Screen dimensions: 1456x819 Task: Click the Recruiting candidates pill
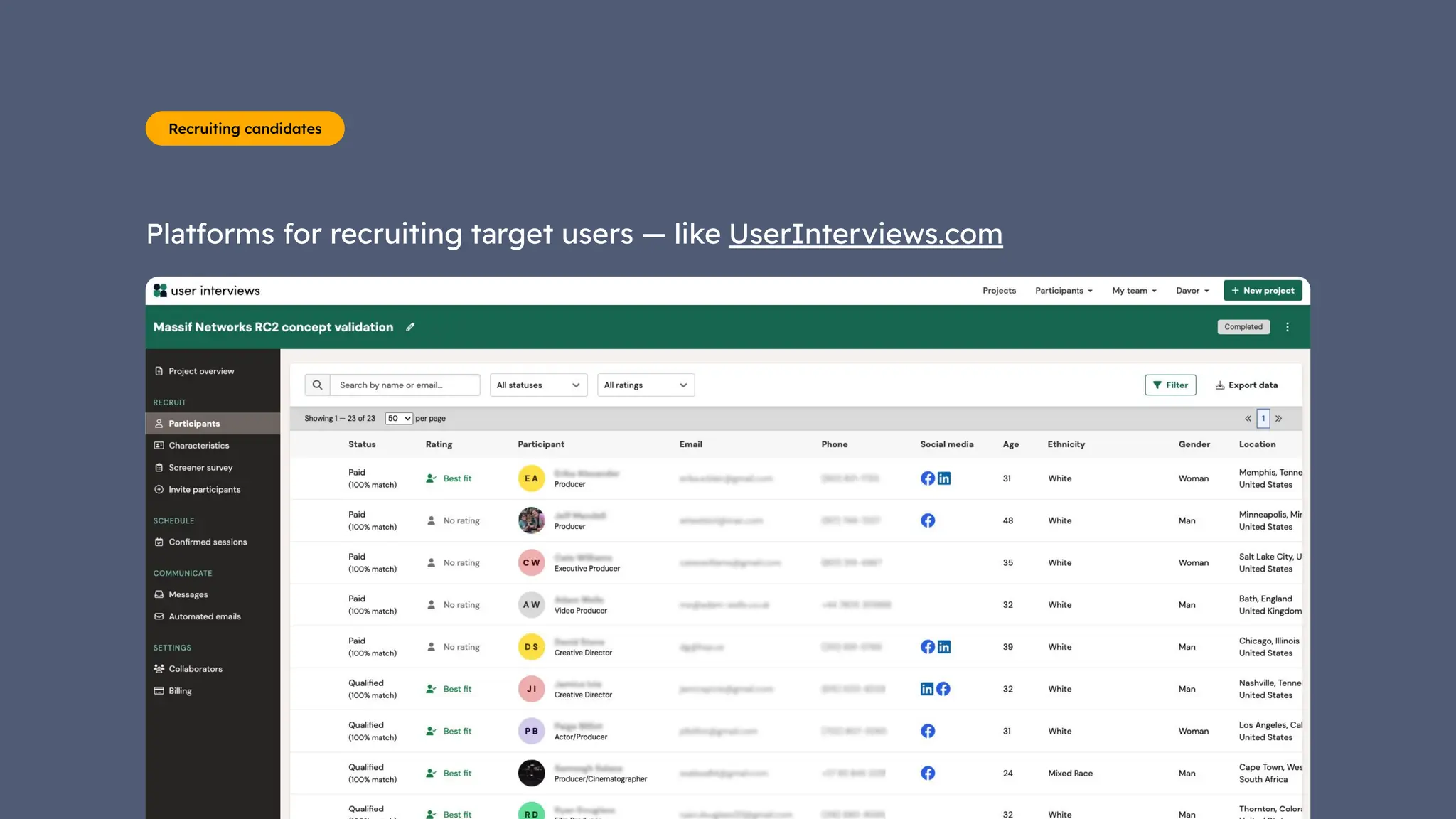(x=245, y=129)
